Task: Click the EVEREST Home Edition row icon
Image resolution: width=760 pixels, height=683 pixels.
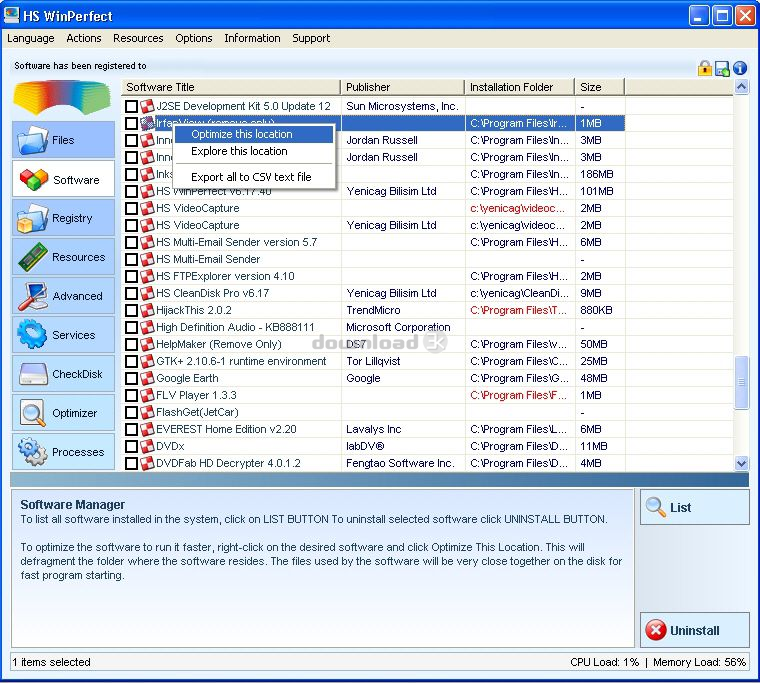Action: pyautogui.click(x=147, y=429)
